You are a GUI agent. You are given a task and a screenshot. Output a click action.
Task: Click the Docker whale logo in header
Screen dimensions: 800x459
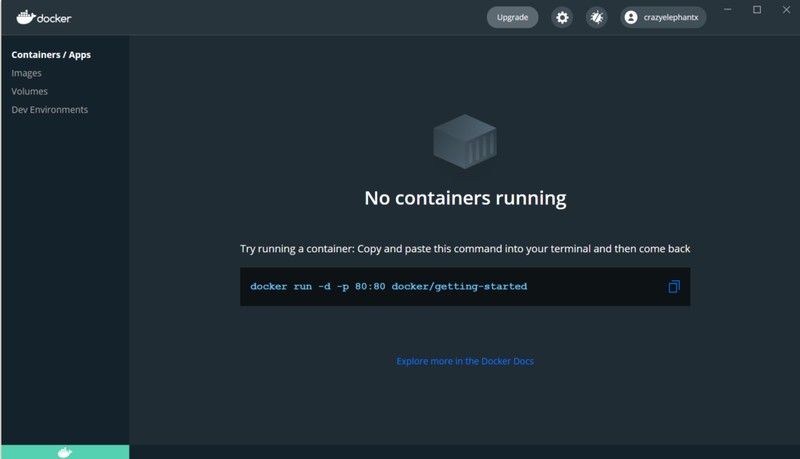pos(44,18)
